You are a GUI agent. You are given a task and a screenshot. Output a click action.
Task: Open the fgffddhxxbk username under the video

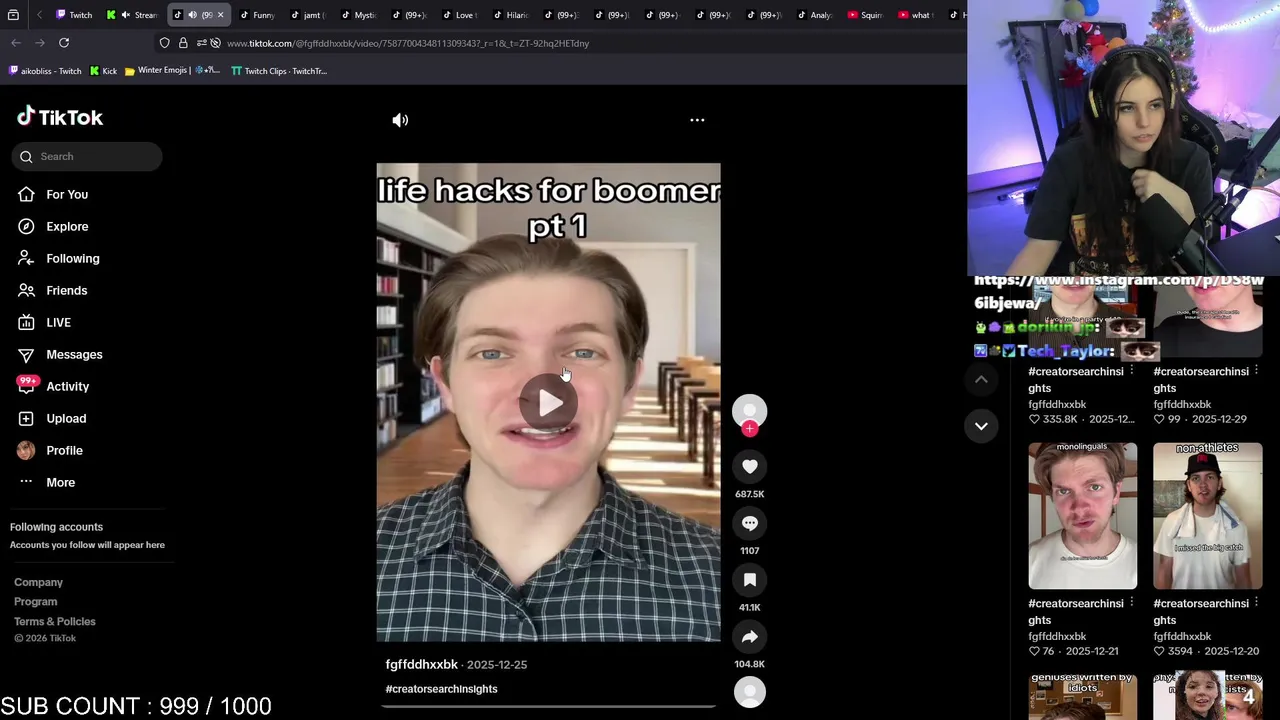click(422, 664)
